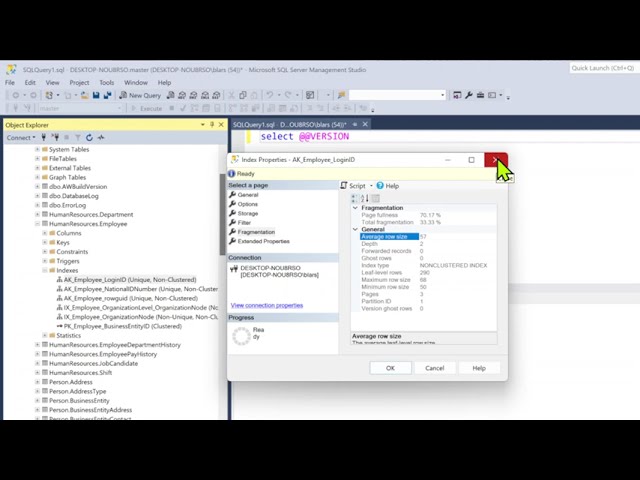Image resolution: width=640 pixels, height=480 pixels.
Task: Click the Categorized view icon in property grid
Action: [354, 198]
